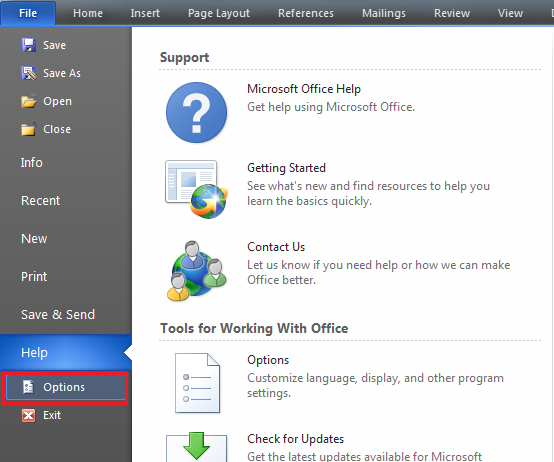Switch to the Page Layout tab
The height and width of the screenshot is (462, 554).
(x=219, y=13)
